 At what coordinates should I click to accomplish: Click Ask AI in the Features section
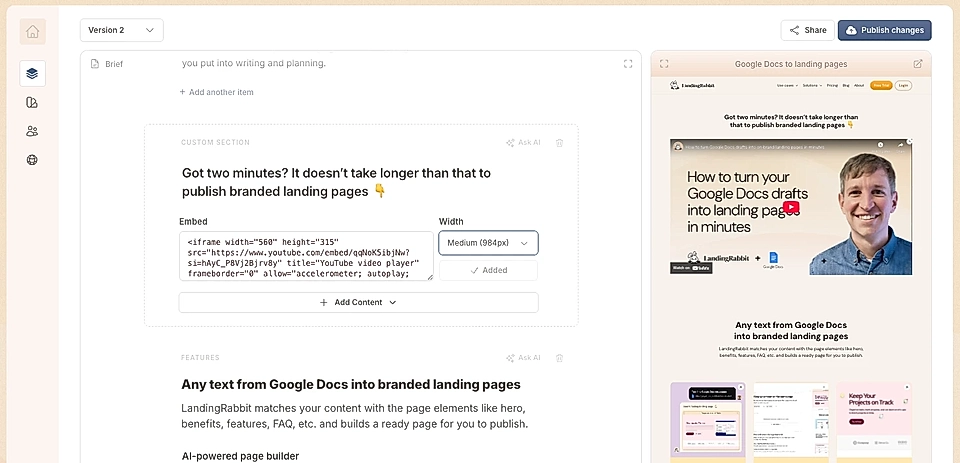tap(523, 358)
